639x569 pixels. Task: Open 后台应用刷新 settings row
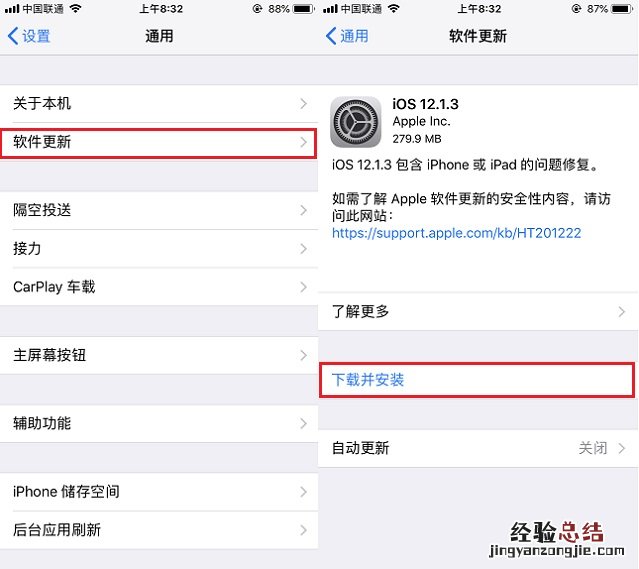click(x=159, y=530)
